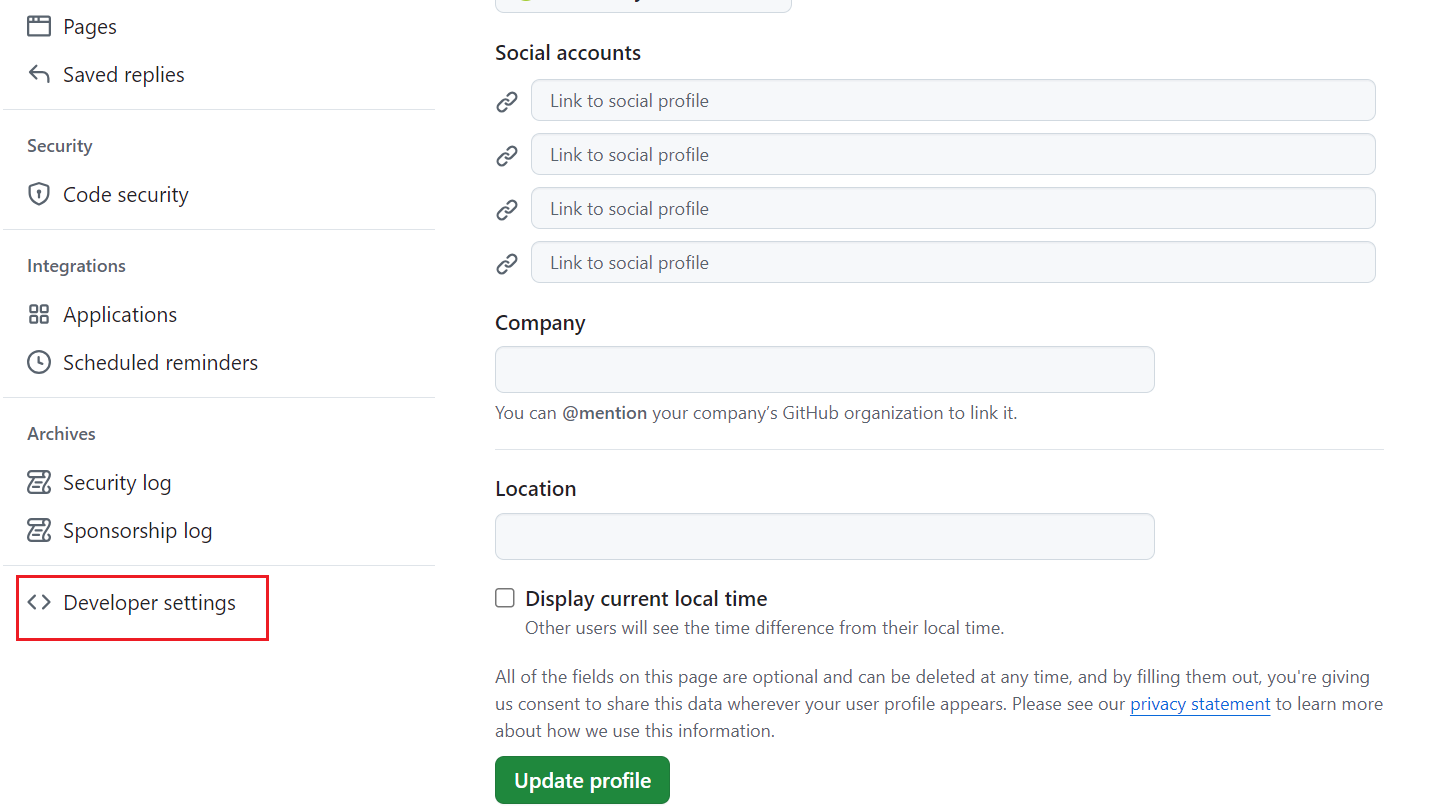
Task: Click the Security log icon
Action: (39, 483)
